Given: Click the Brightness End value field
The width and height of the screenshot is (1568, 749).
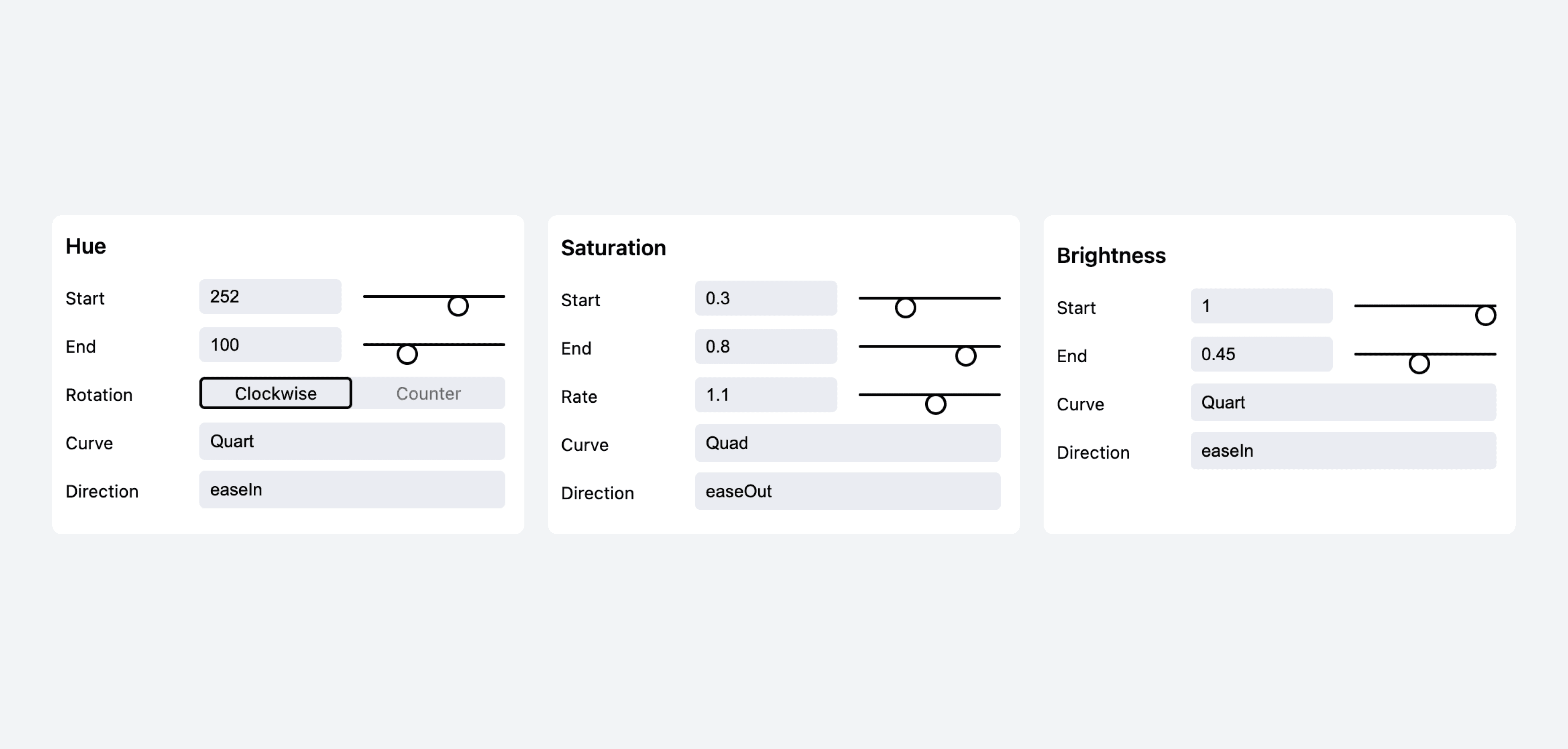Looking at the screenshot, I should [x=1261, y=354].
